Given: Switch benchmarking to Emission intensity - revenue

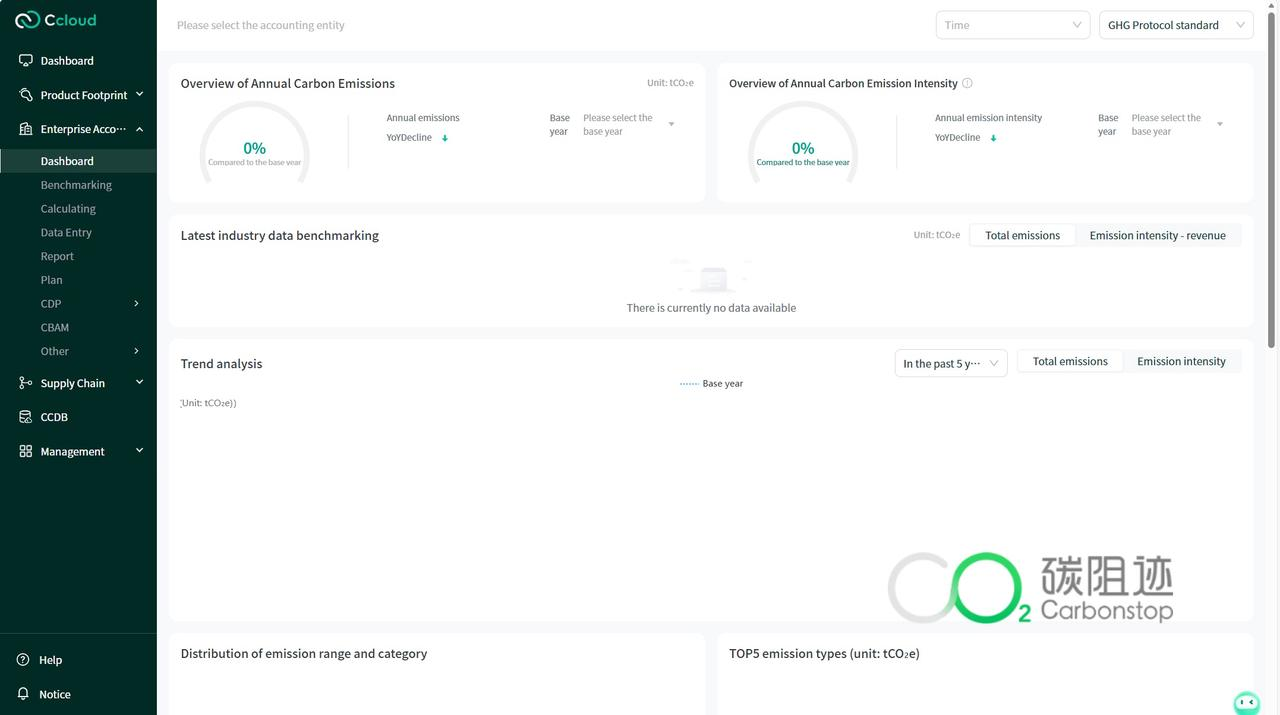Looking at the screenshot, I should coord(1157,235).
